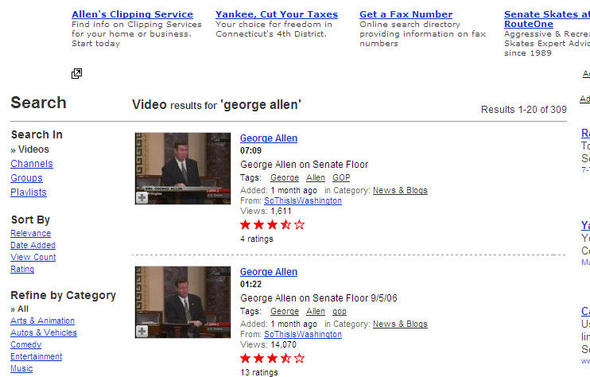Image resolution: width=590 pixels, height=377 pixels.
Task: Switch search to Groups
Action: [x=26, y=178]
